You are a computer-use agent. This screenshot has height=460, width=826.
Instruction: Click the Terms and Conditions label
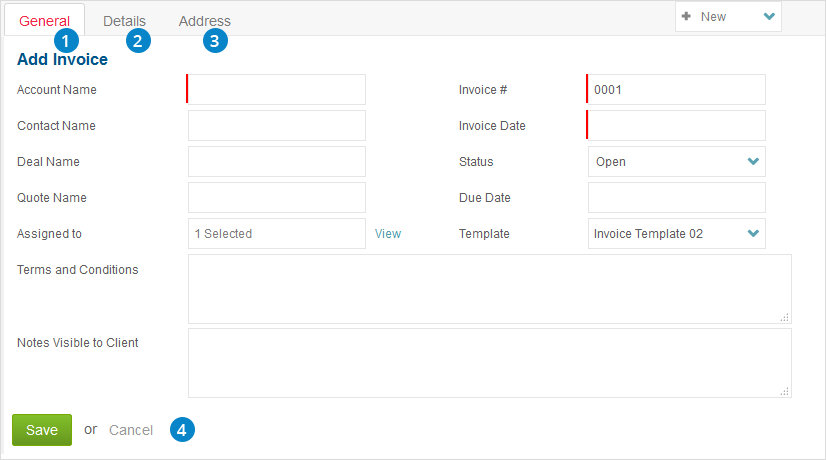coord(77,269)
